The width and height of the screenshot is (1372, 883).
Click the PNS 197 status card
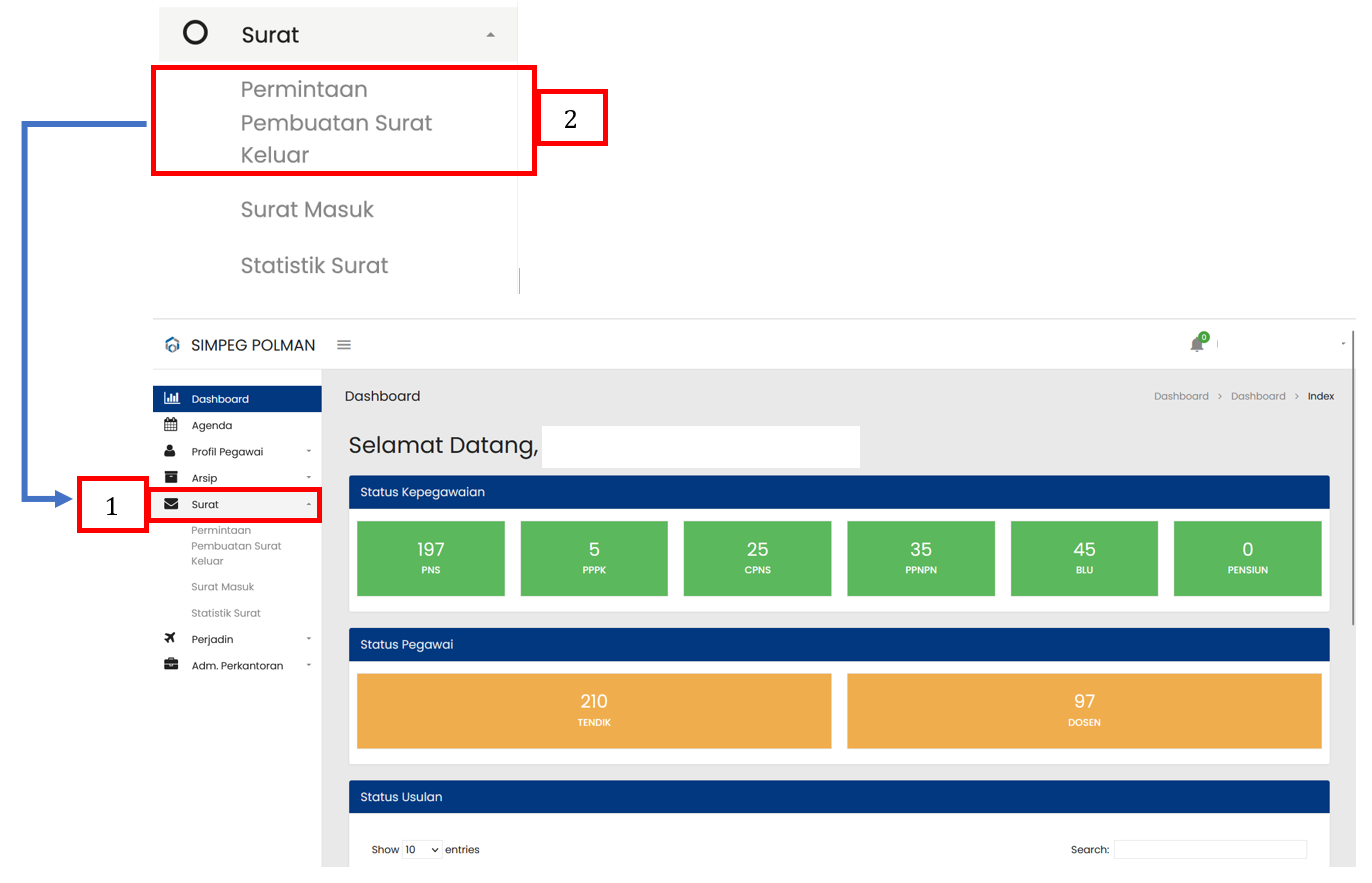pyautogui.click(x=431, y=558)
